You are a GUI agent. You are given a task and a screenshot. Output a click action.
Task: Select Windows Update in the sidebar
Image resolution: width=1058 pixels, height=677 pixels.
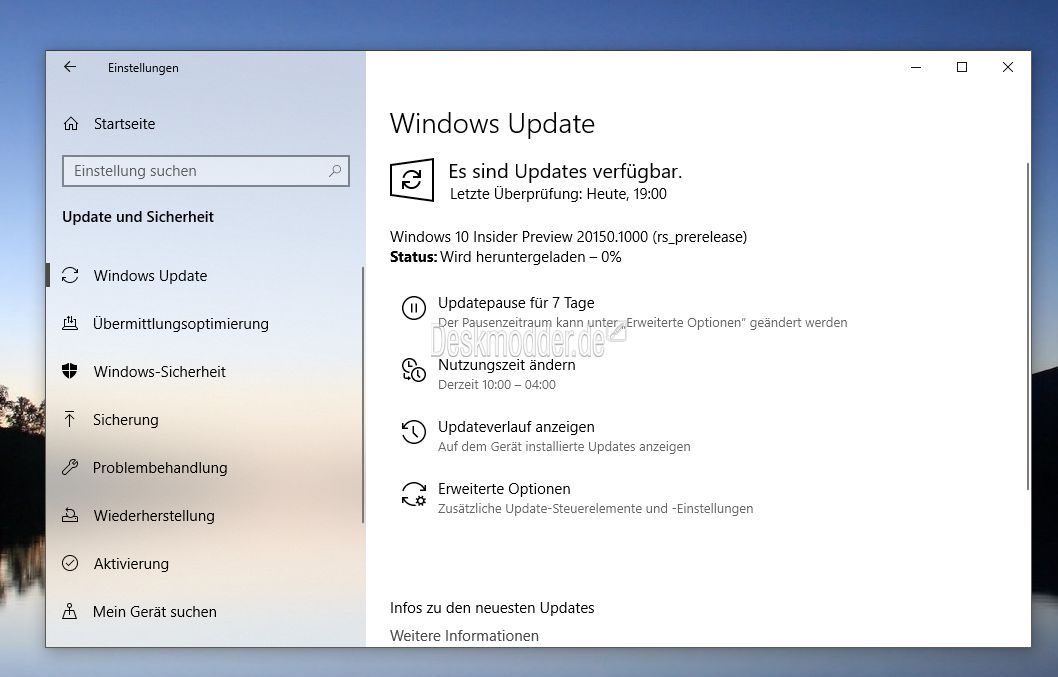(x=150, y=275)
